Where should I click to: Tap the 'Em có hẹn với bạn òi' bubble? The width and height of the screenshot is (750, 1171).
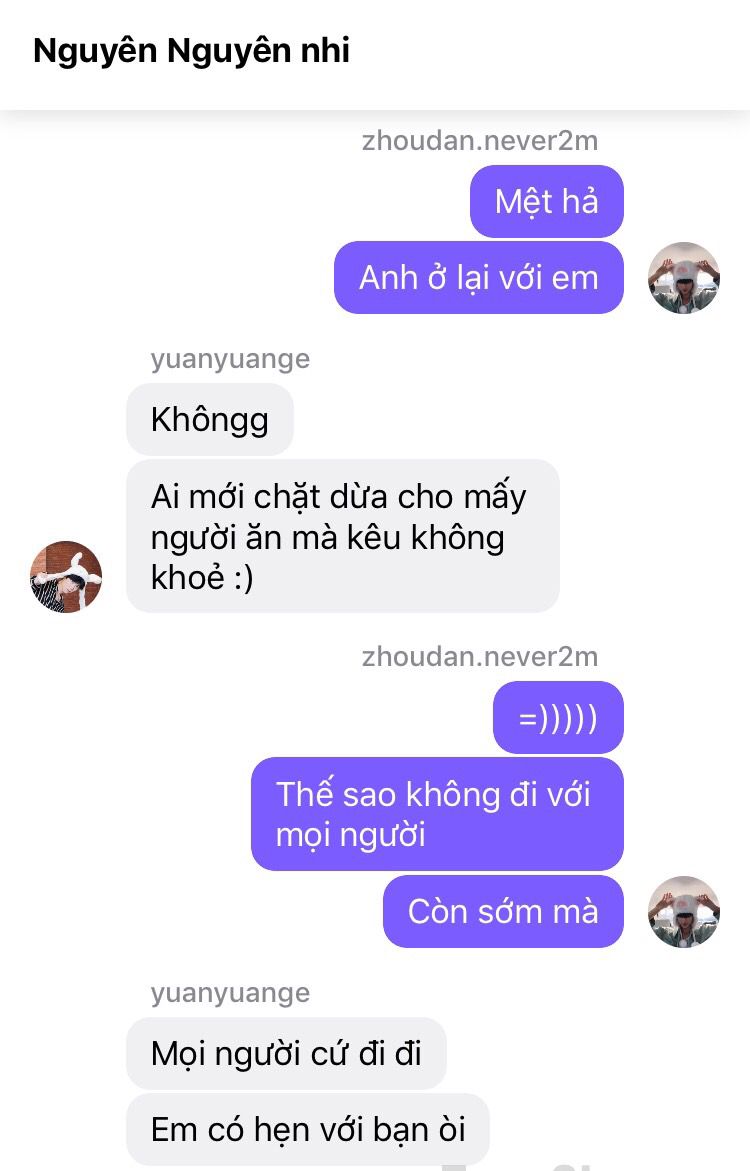(x=308, y=1130)
